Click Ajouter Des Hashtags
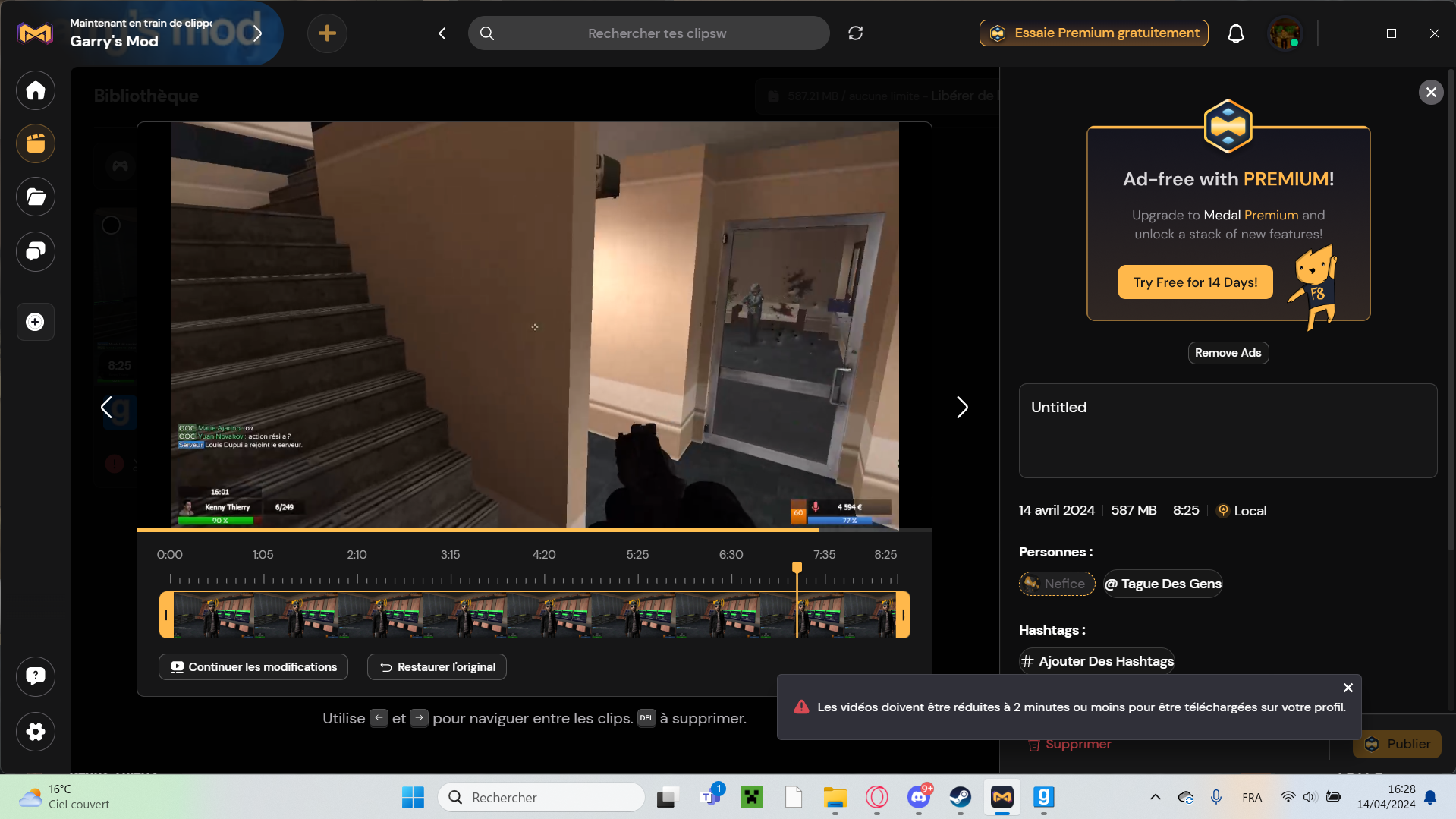This screenshot has height=819, width=1456. pos(1097,661)
